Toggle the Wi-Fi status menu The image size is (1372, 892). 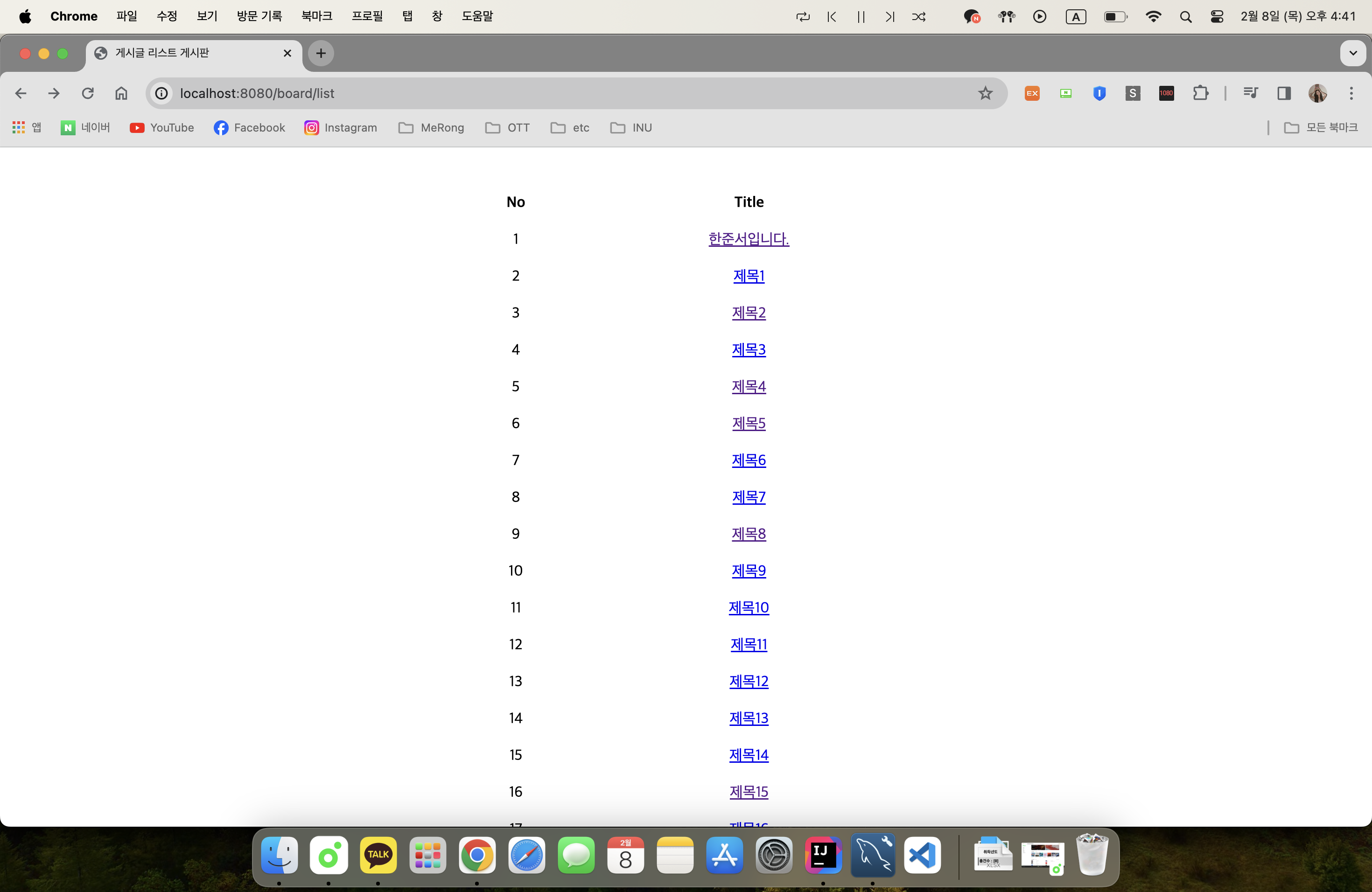(1154, 17)
